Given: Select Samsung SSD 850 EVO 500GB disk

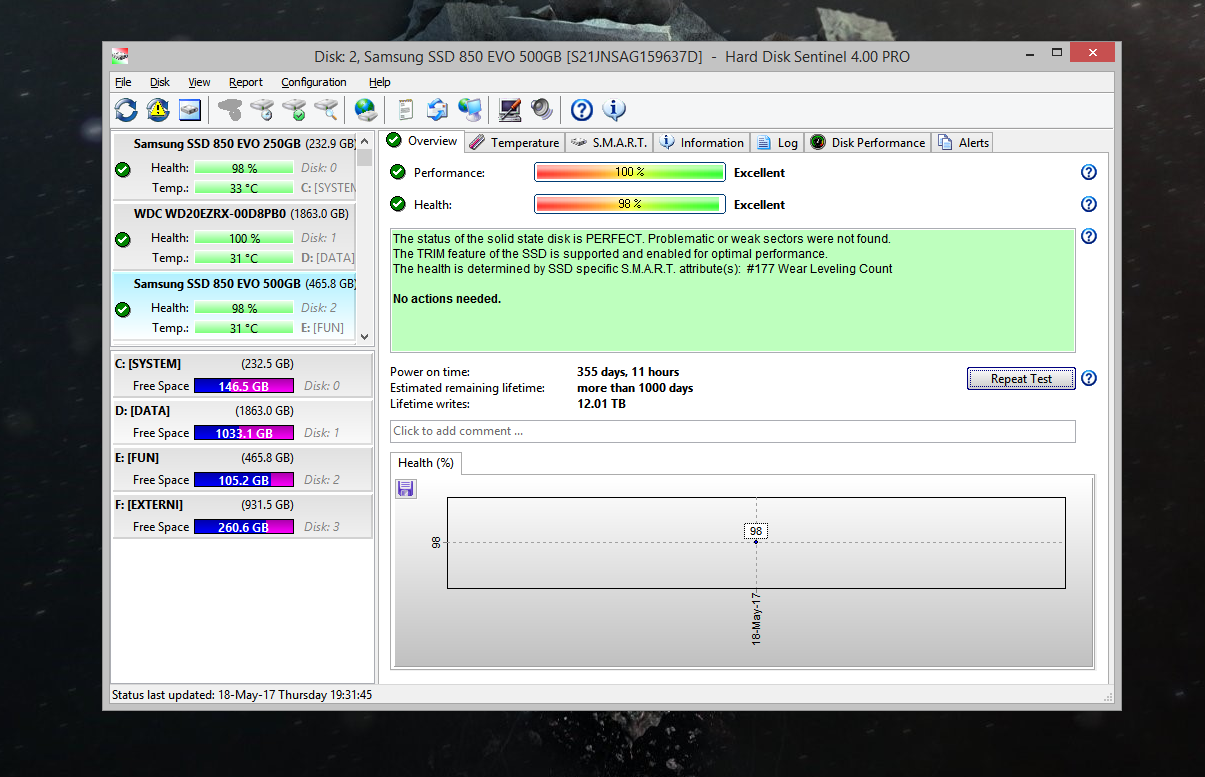Looking at the screenshot, I should (x=235, y=306).
